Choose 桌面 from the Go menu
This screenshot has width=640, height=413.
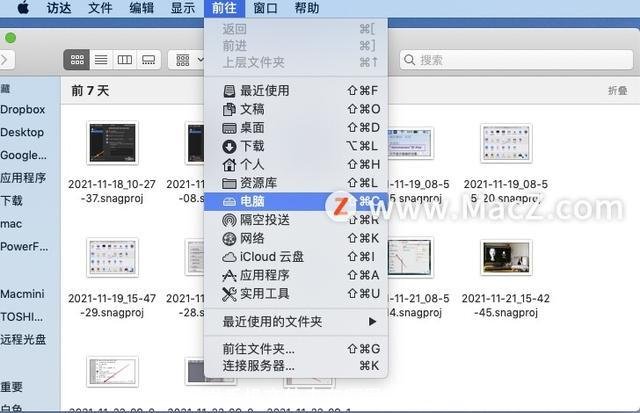pos(296,127)
